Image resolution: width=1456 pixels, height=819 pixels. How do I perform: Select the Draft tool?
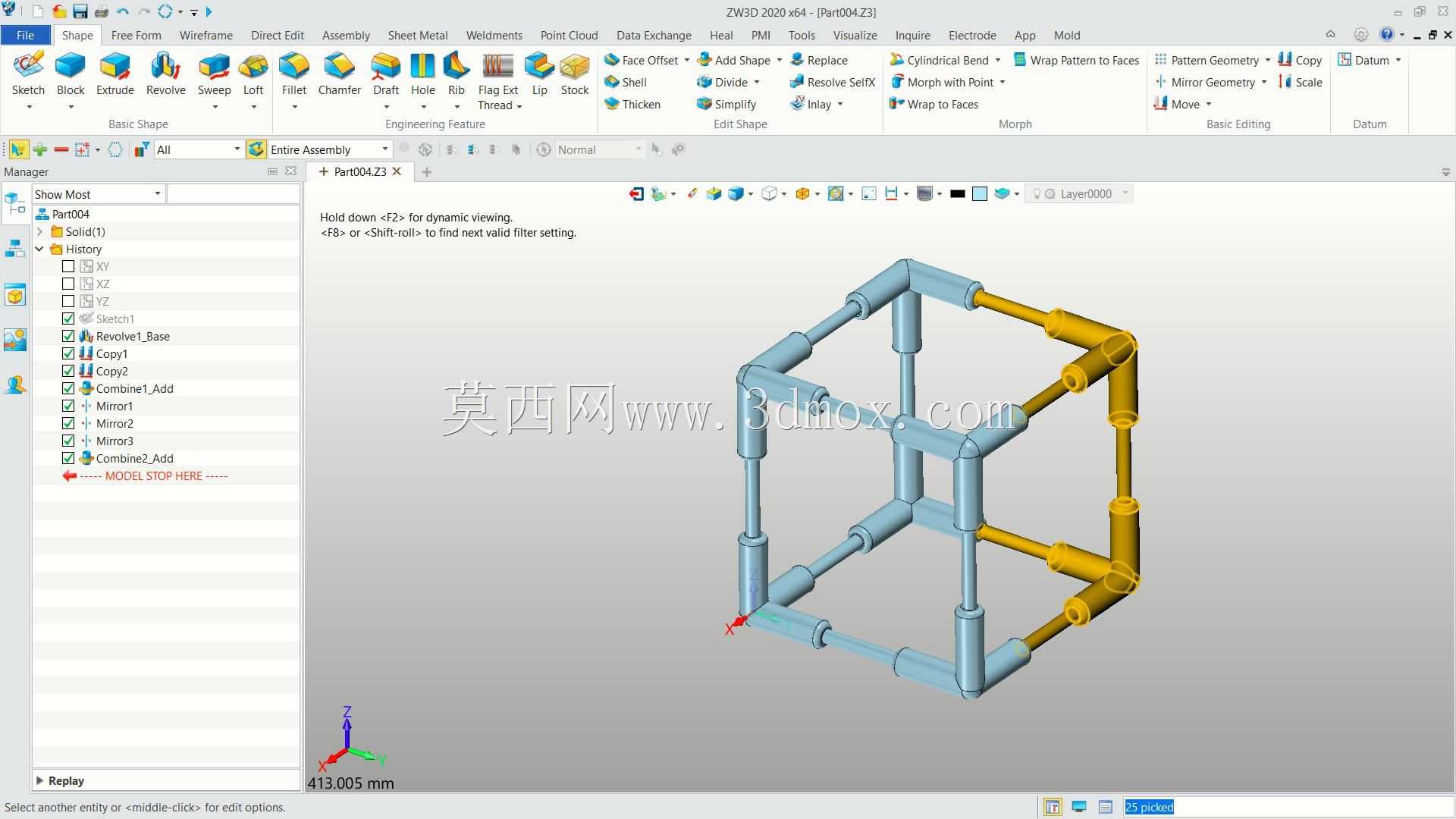[385, 74]
